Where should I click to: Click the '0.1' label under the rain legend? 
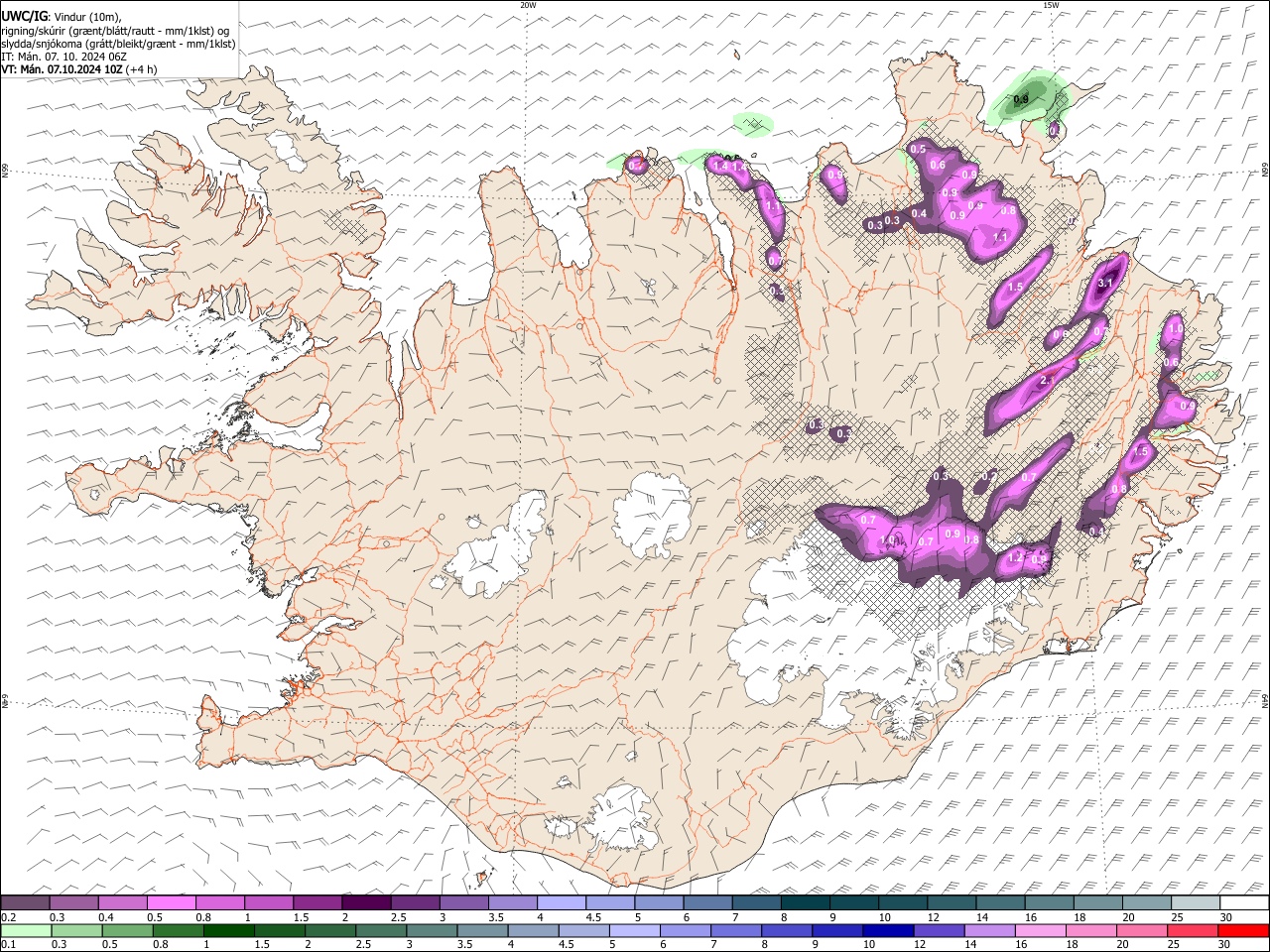[8, 944]
